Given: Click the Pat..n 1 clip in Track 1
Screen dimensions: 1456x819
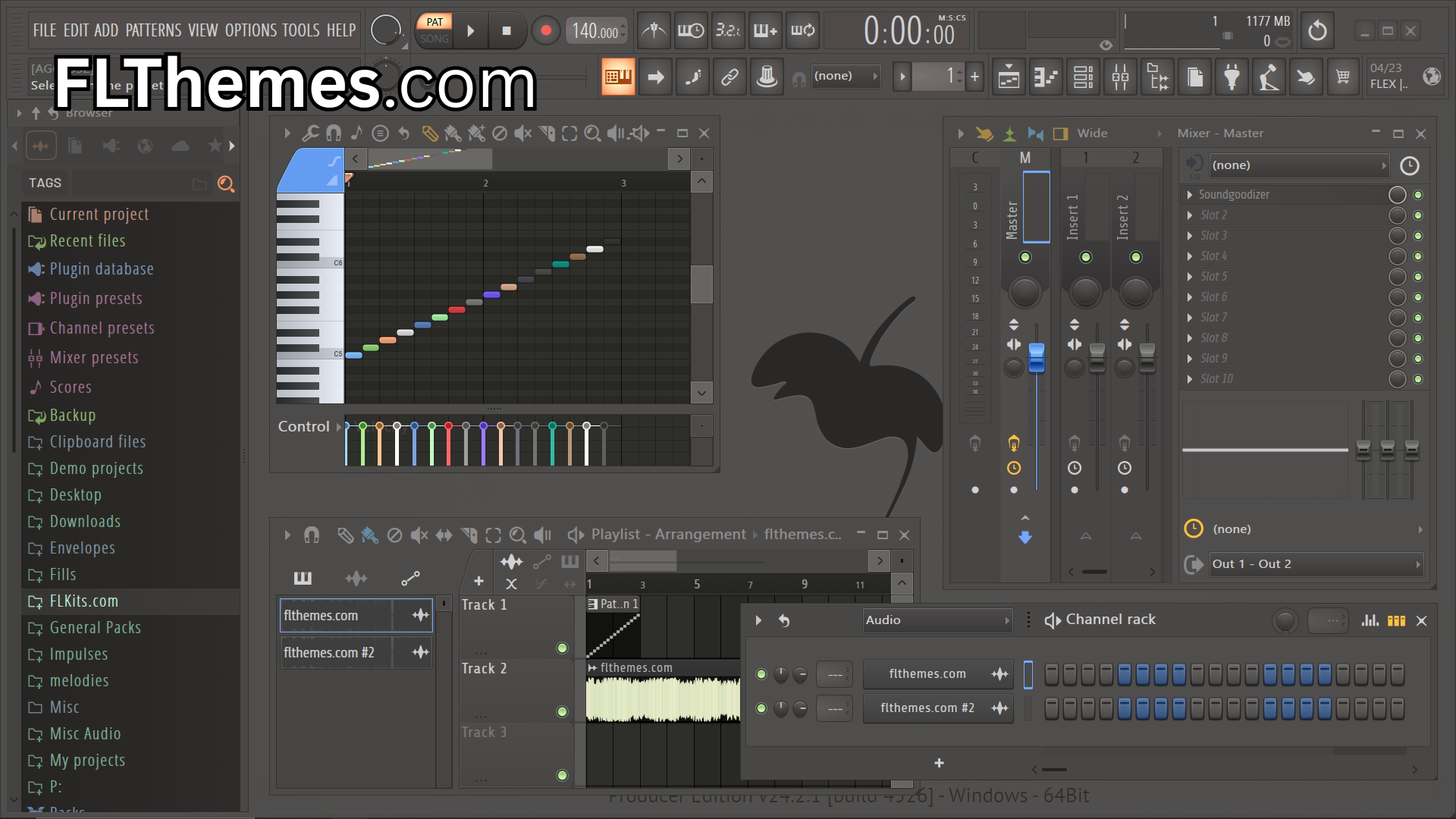Looking at the screenshot, I should 613,626.
